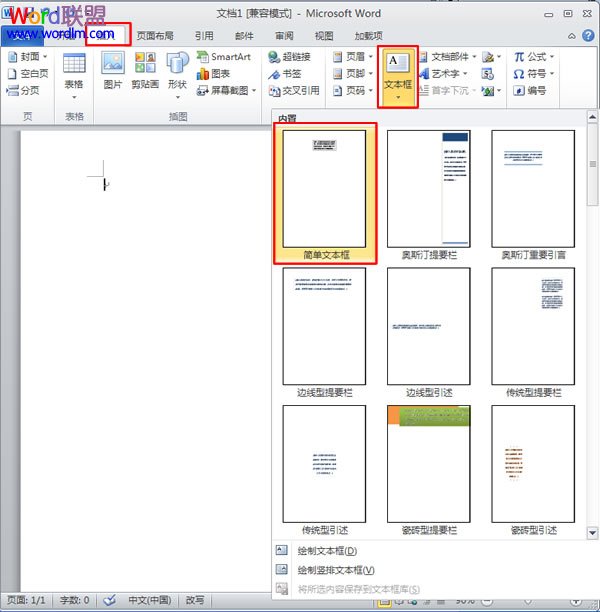Switch to the Review (审阅) tab
This screenshot has height=612, width=600.
(x=284, y=36)
